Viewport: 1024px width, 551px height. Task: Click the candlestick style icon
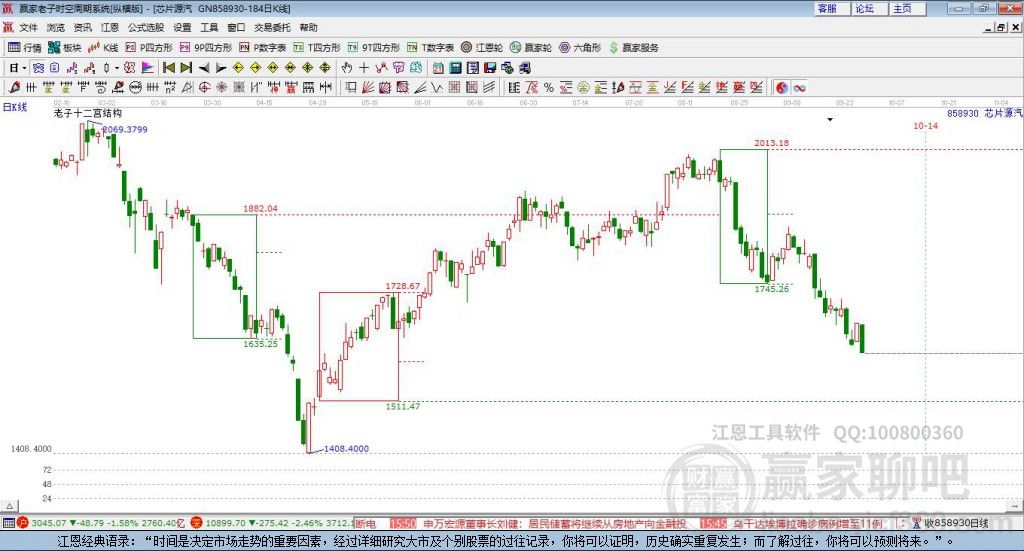[106, 68]
